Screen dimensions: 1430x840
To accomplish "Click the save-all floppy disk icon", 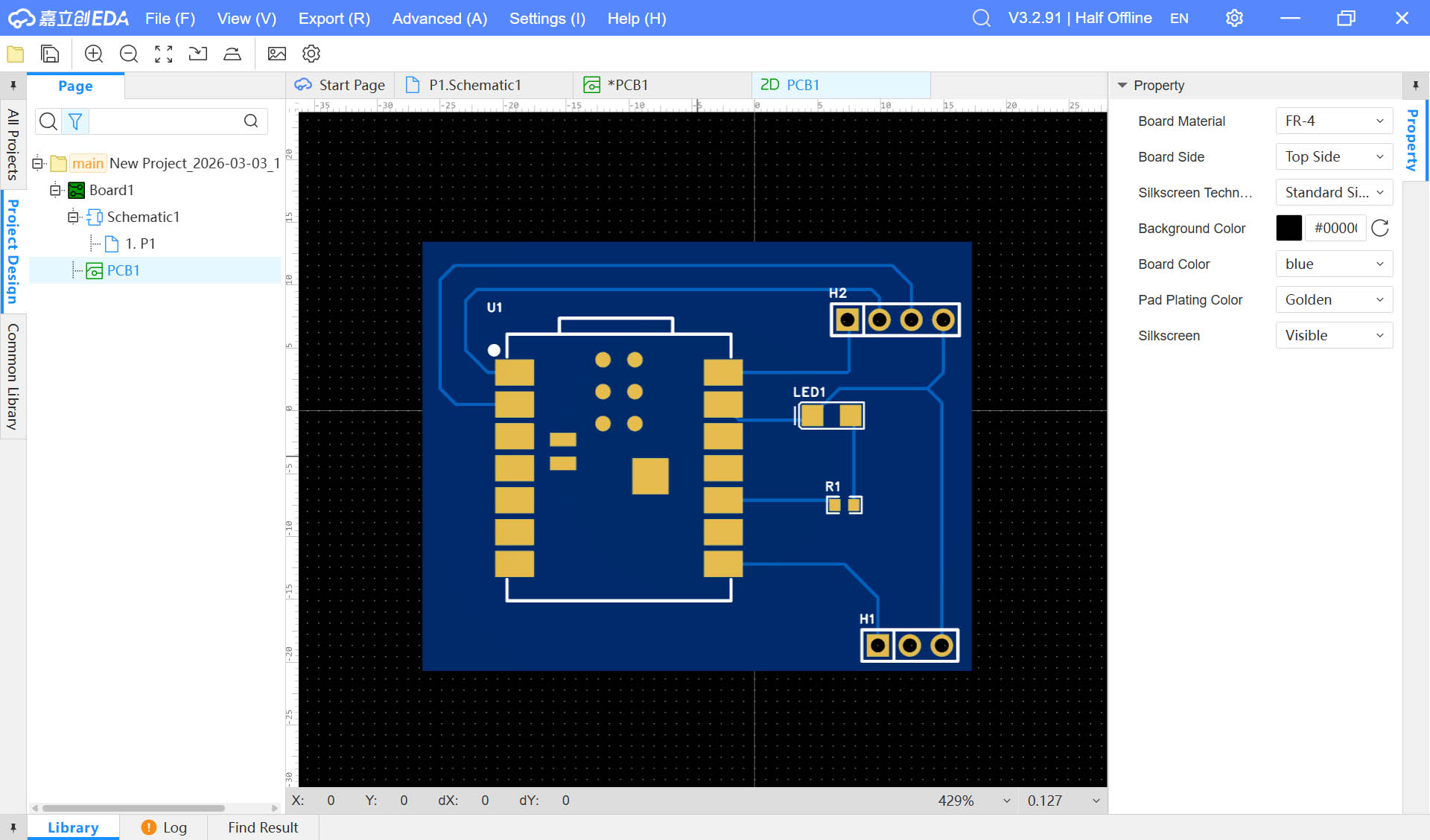I will (x=50, y=54).
